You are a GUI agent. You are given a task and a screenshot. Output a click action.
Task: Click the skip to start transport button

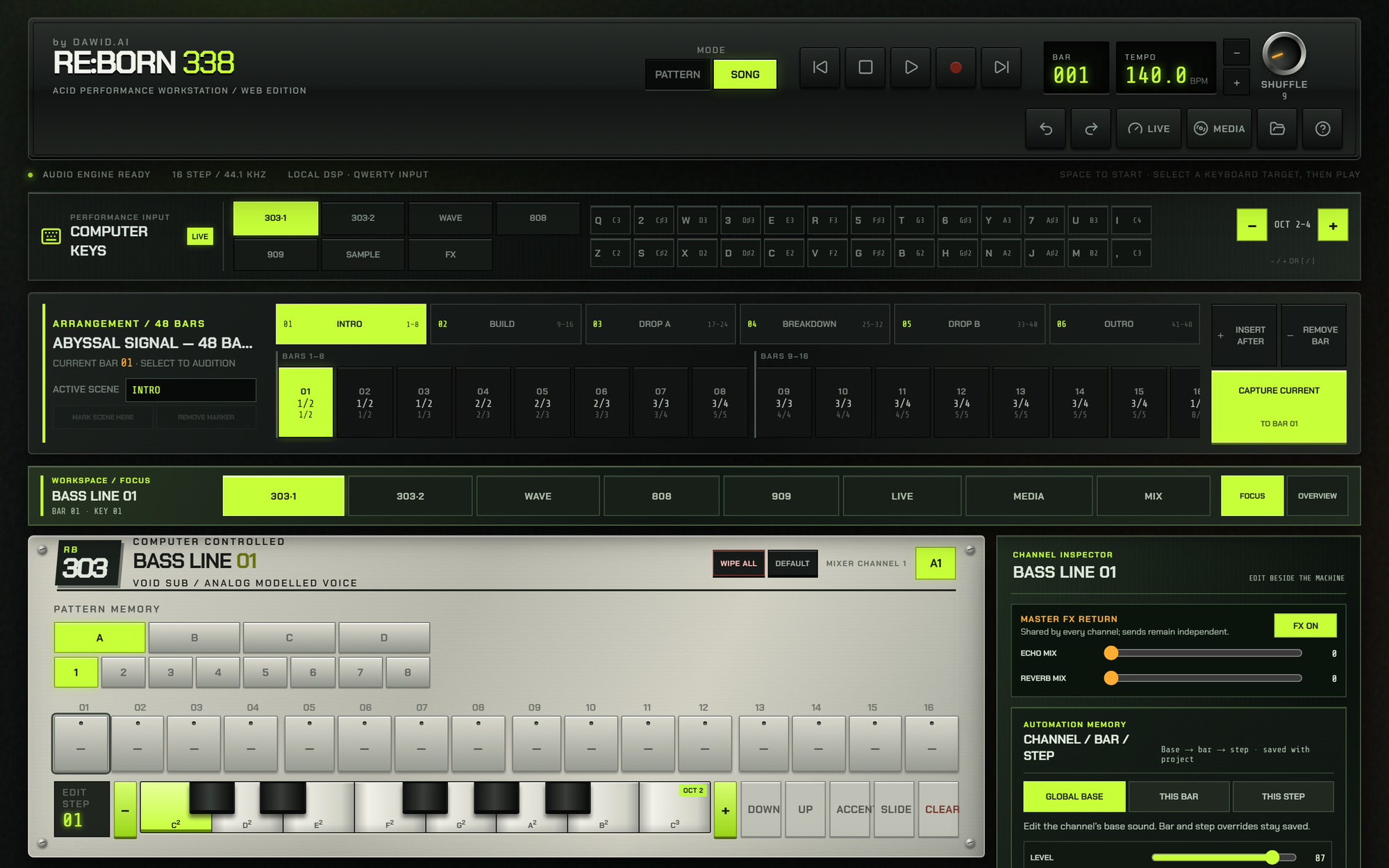point(820,67)
